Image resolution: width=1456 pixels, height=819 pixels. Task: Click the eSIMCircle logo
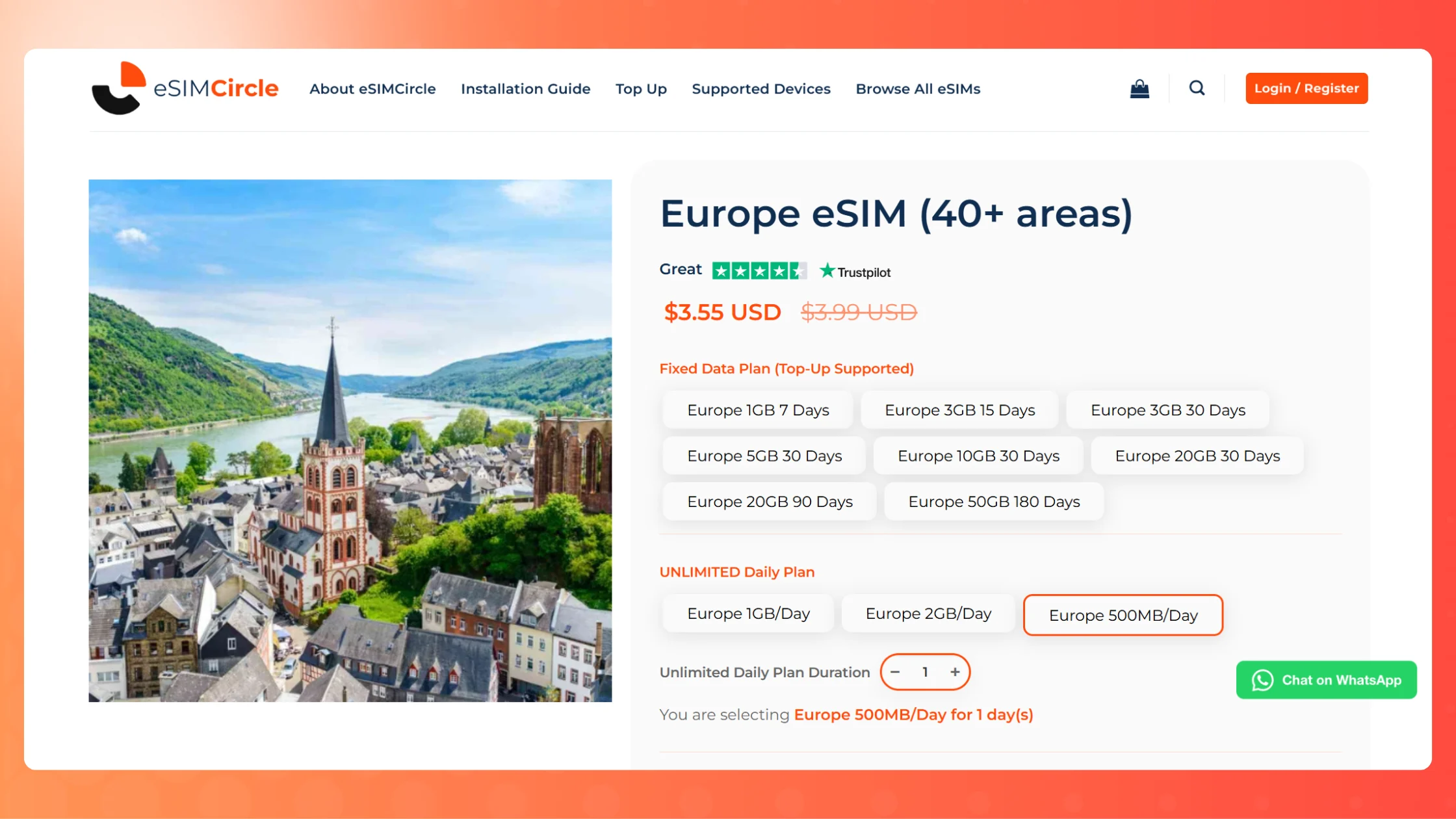185,88
